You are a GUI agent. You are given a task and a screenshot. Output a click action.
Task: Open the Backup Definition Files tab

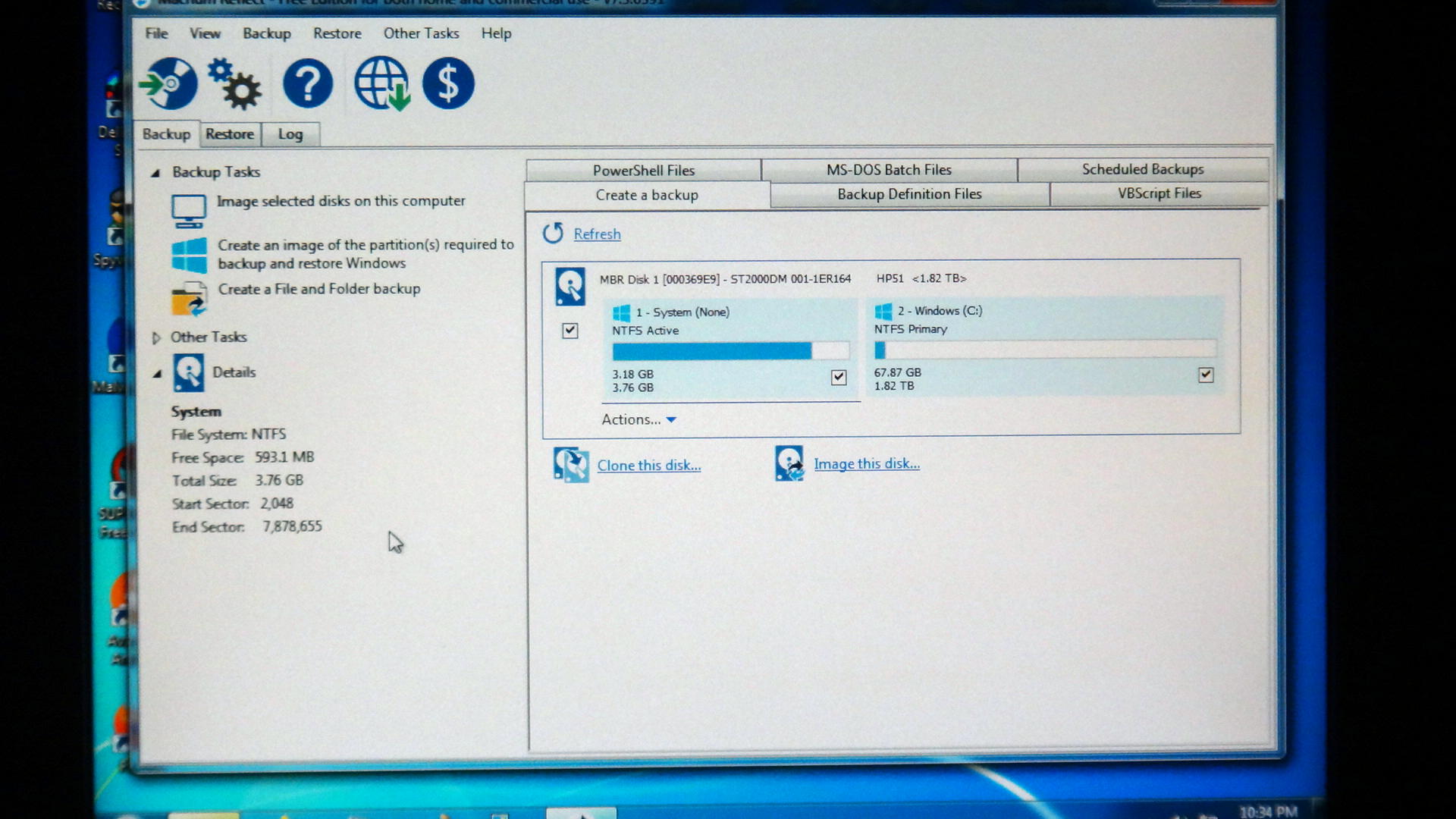[x=909, y=194]
